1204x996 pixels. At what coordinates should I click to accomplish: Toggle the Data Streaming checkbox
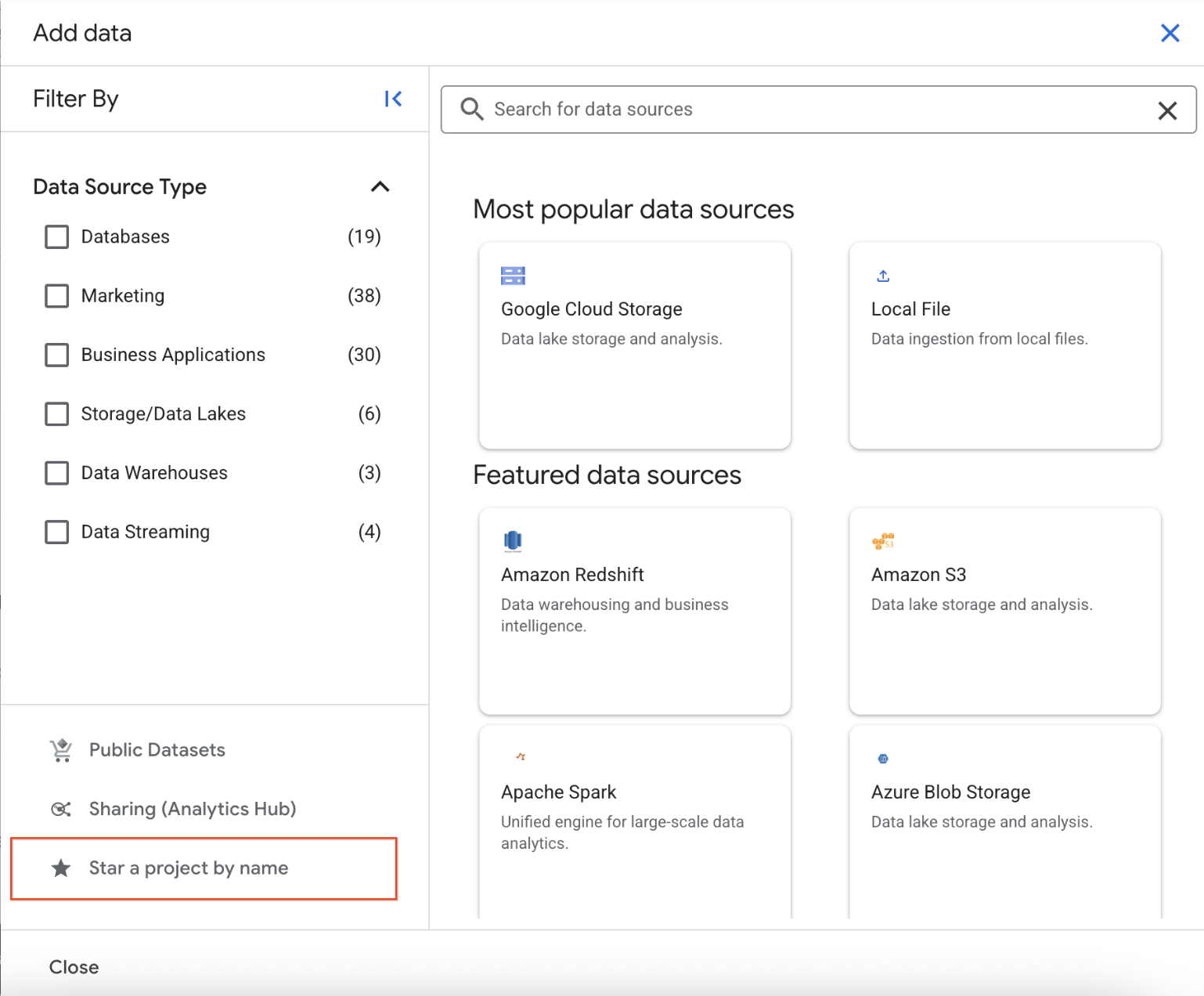[57, 532]
